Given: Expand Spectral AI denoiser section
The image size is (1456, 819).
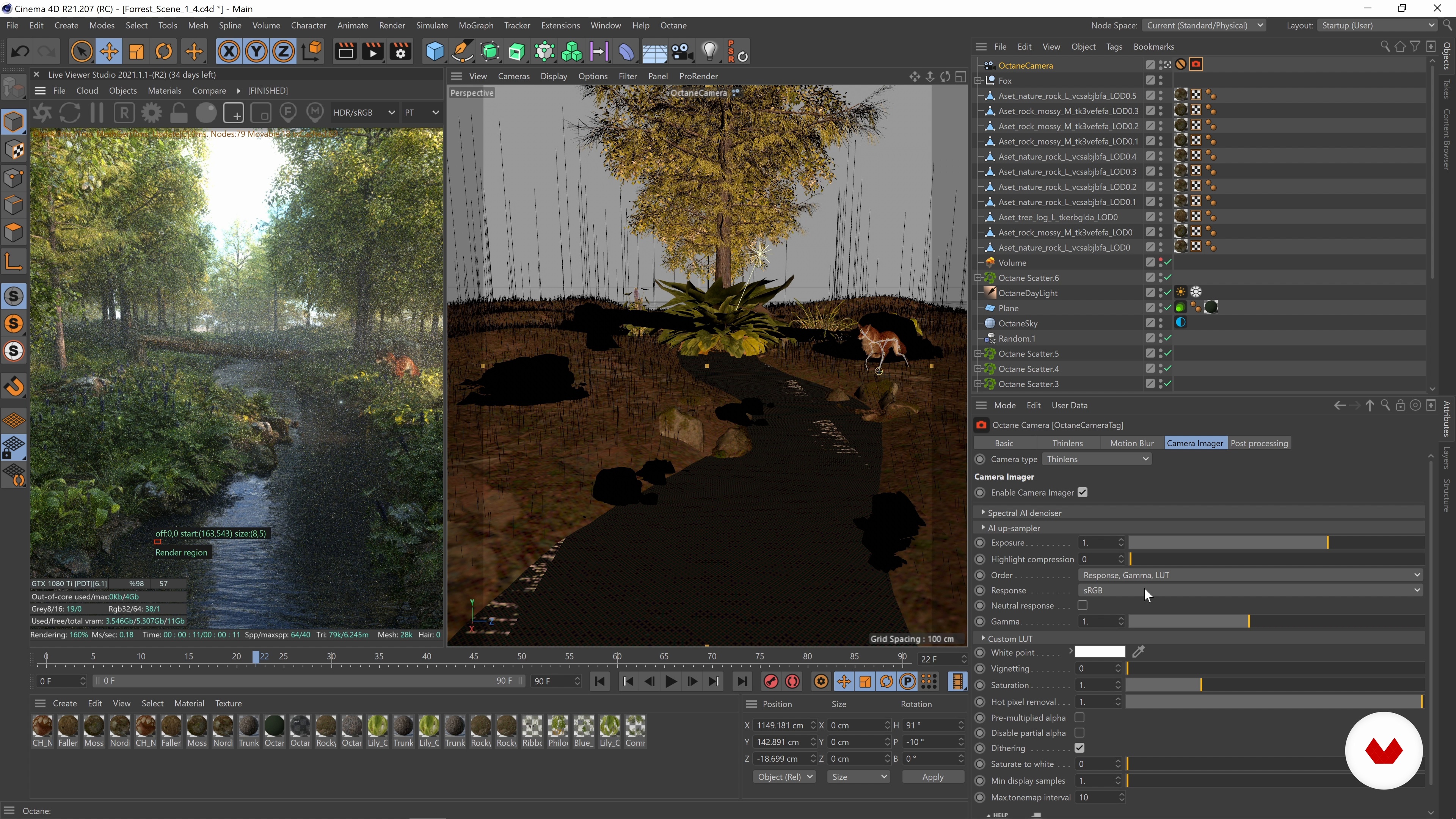Looking at the screenshot, I should pos(984,513).
